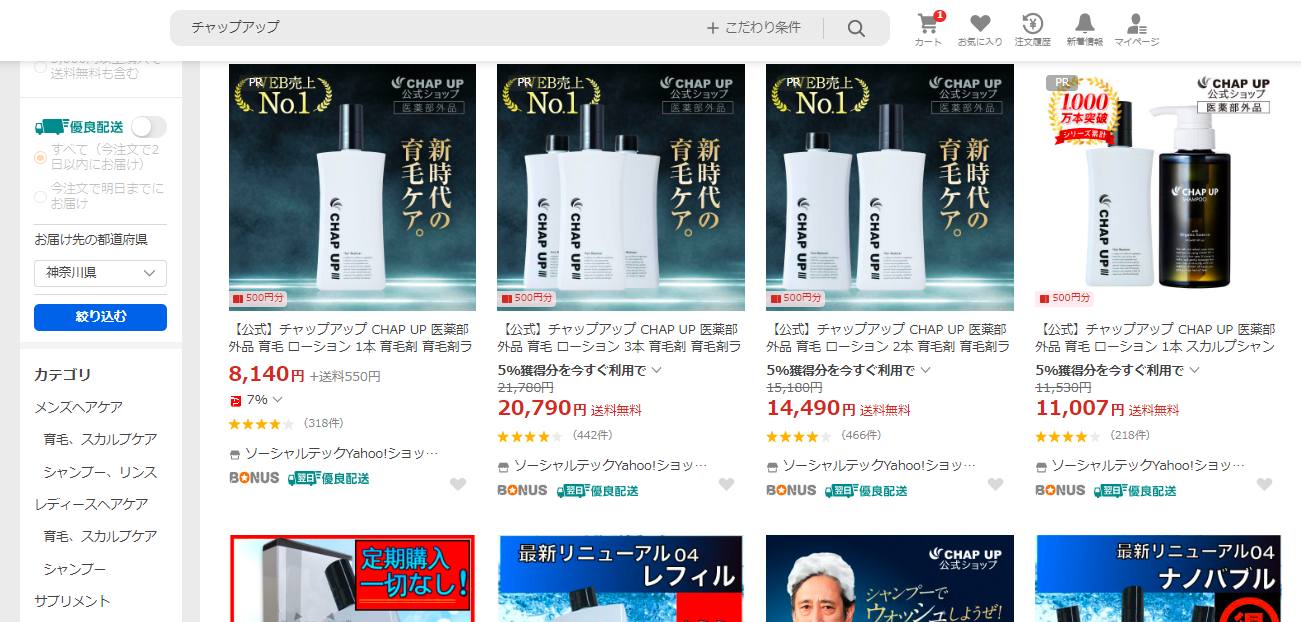Toggle the 優良配送 switch on
The image size is (1301, 622).
149,127
